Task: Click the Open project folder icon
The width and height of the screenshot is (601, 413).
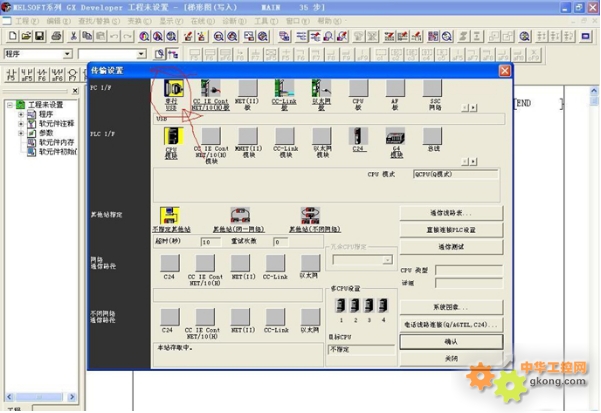Action: point(26,36)
